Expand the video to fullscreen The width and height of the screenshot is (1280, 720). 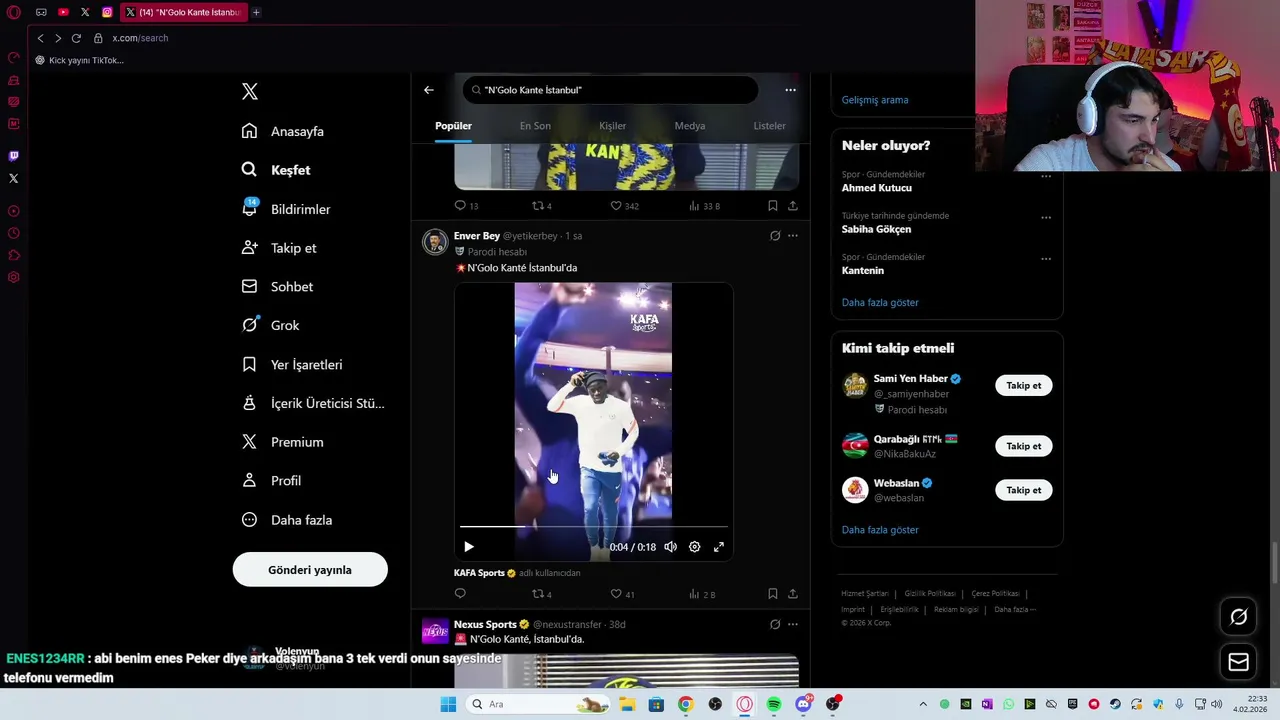pyautogui.click(x=719, y=547)
